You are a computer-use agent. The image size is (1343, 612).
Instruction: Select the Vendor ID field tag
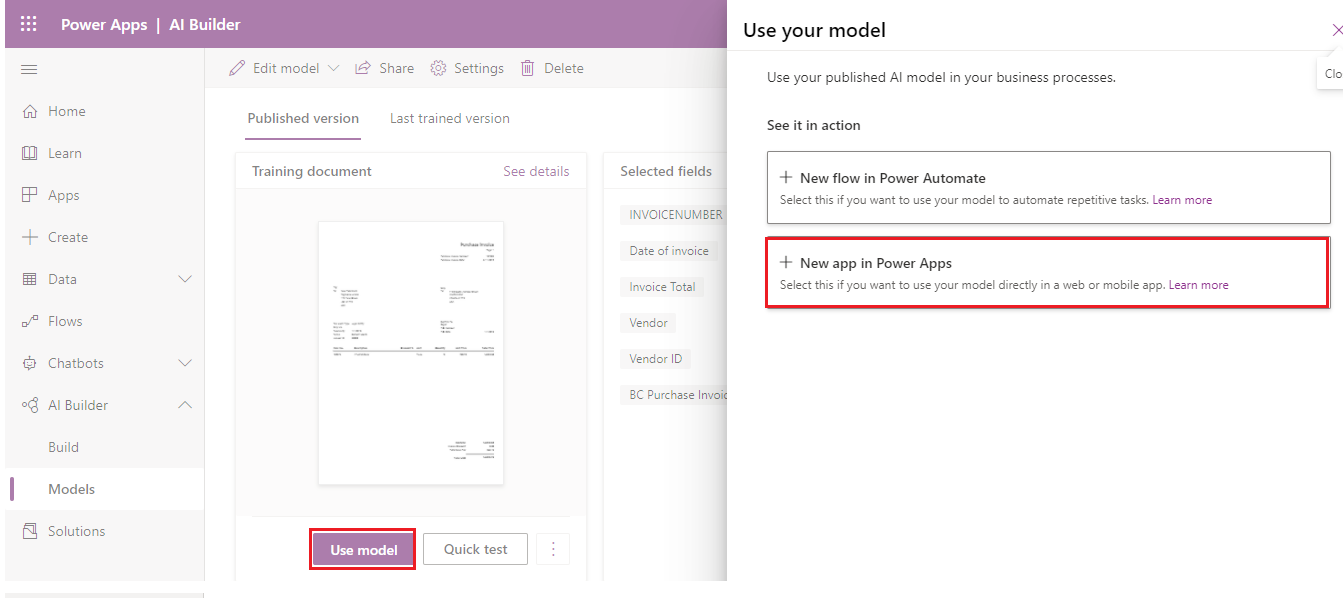(656, 358)
